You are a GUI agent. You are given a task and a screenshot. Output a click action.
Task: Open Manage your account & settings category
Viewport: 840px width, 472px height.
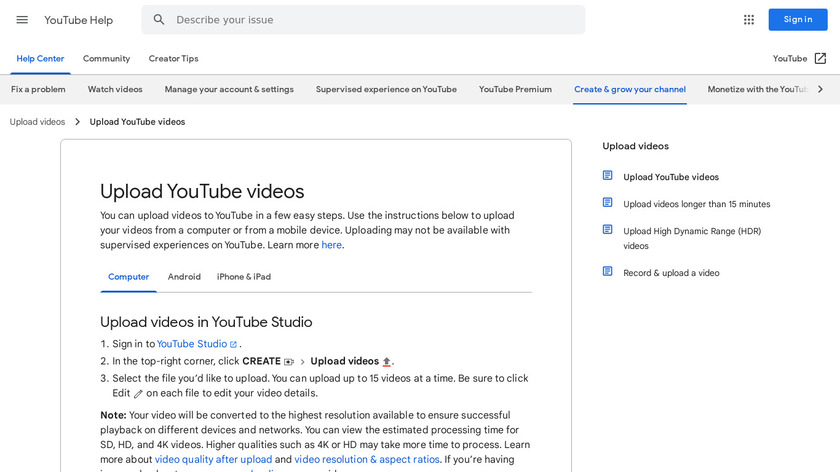point(229,89)
